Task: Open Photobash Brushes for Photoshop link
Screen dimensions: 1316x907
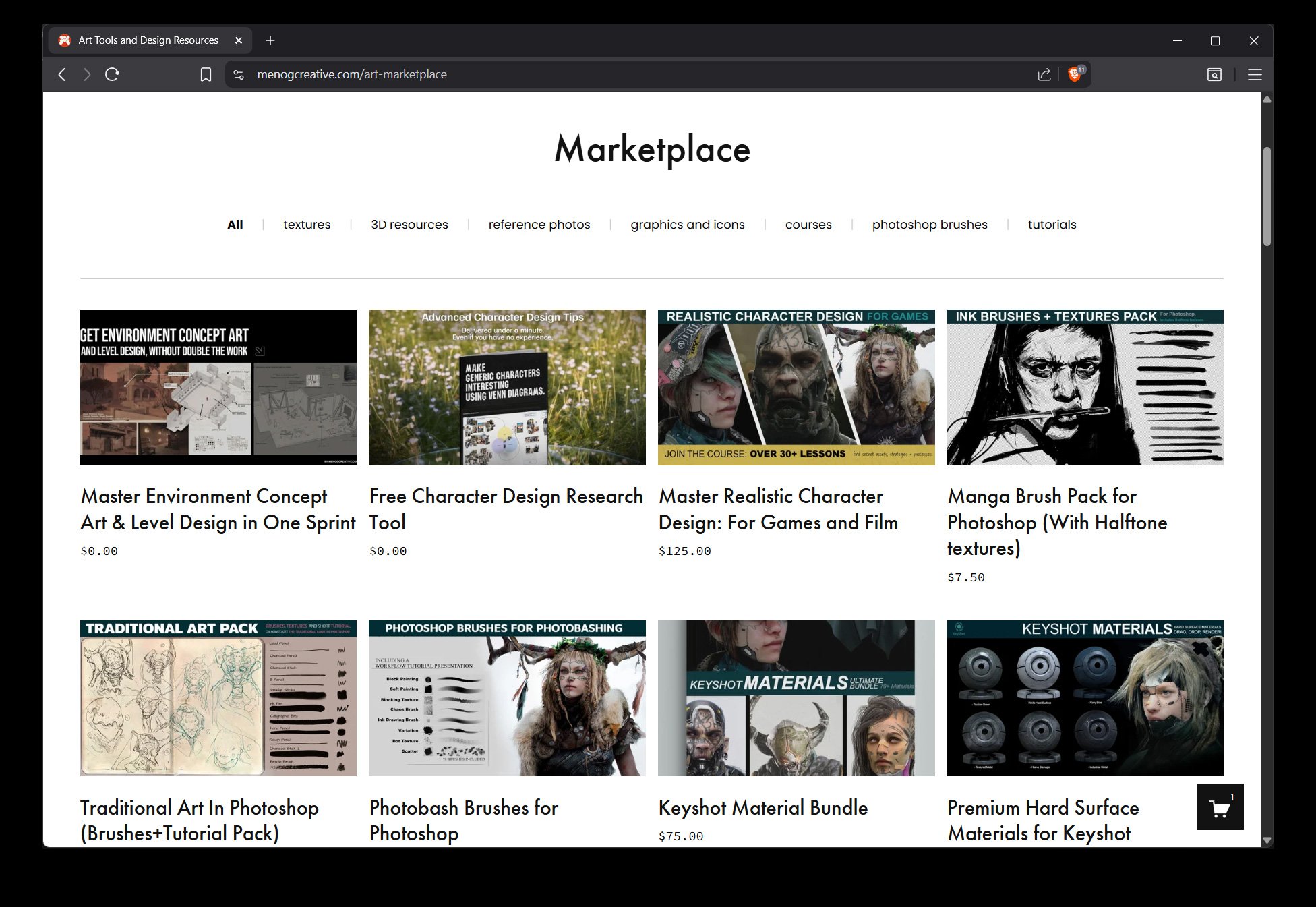Action: (x=464, y=820)
